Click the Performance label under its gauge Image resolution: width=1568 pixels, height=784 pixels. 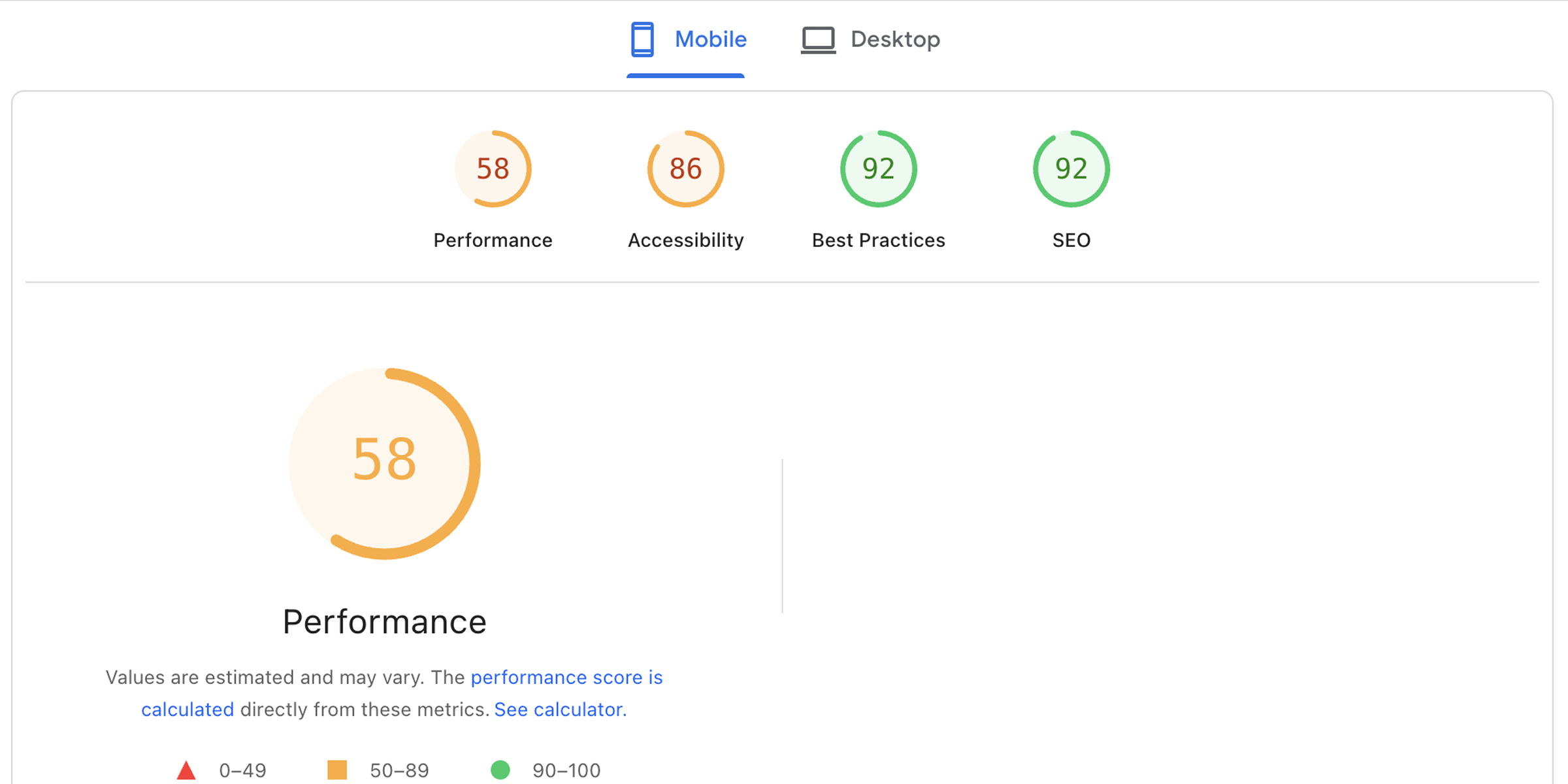(x=493, y=240)
